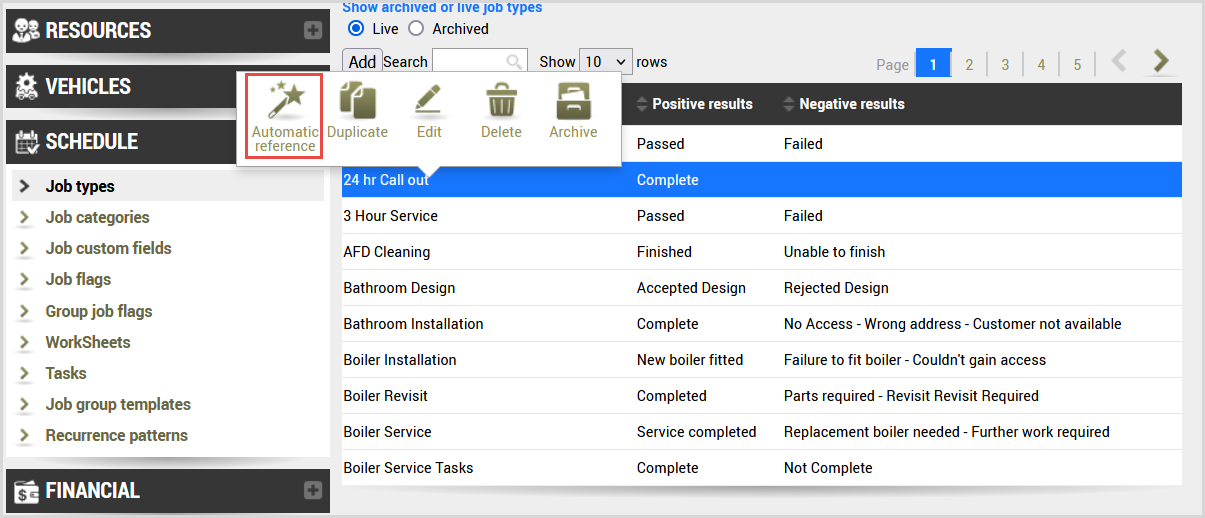Select the 24 hr Call out row
This screenshot has height=518, width=1205.
(x=763, y=180)
